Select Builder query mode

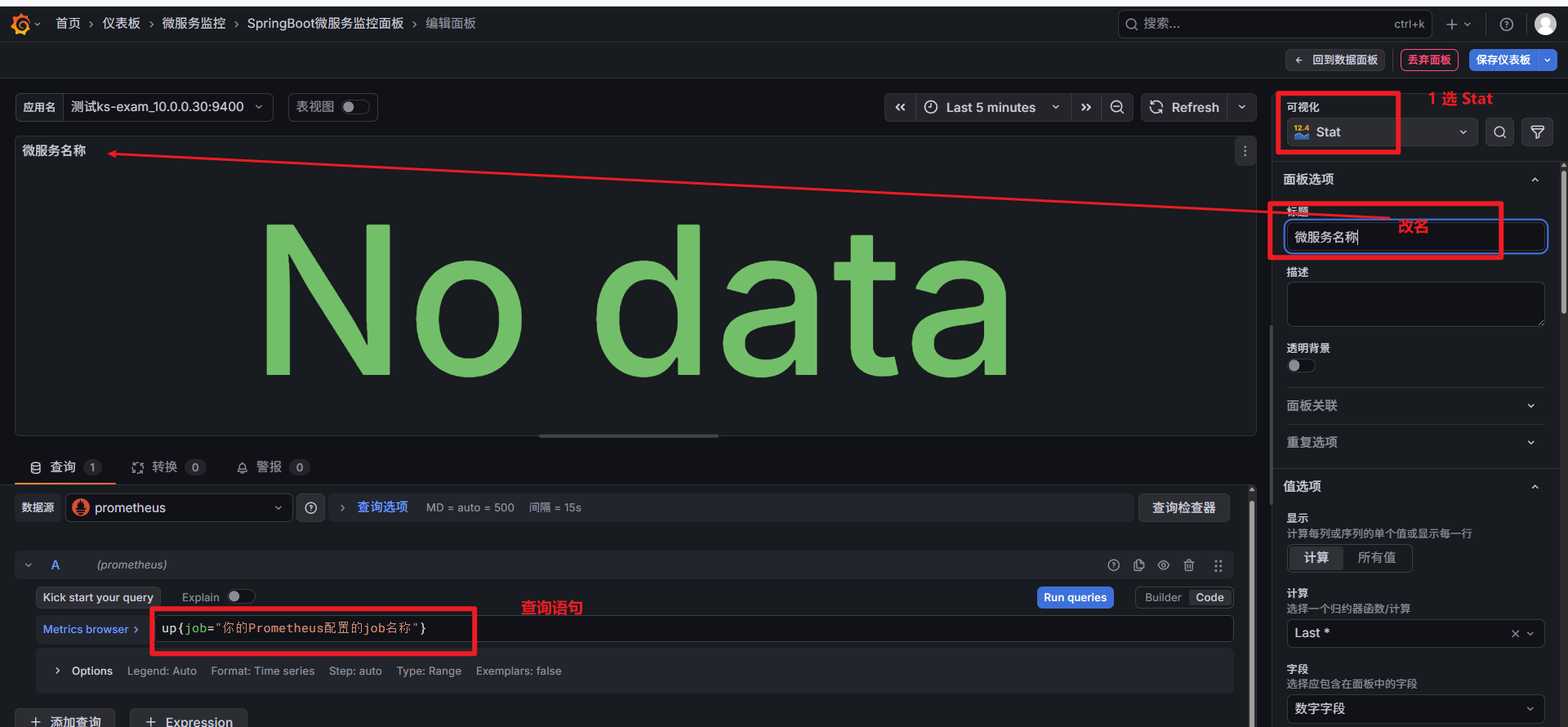(x=1163, y=598)
